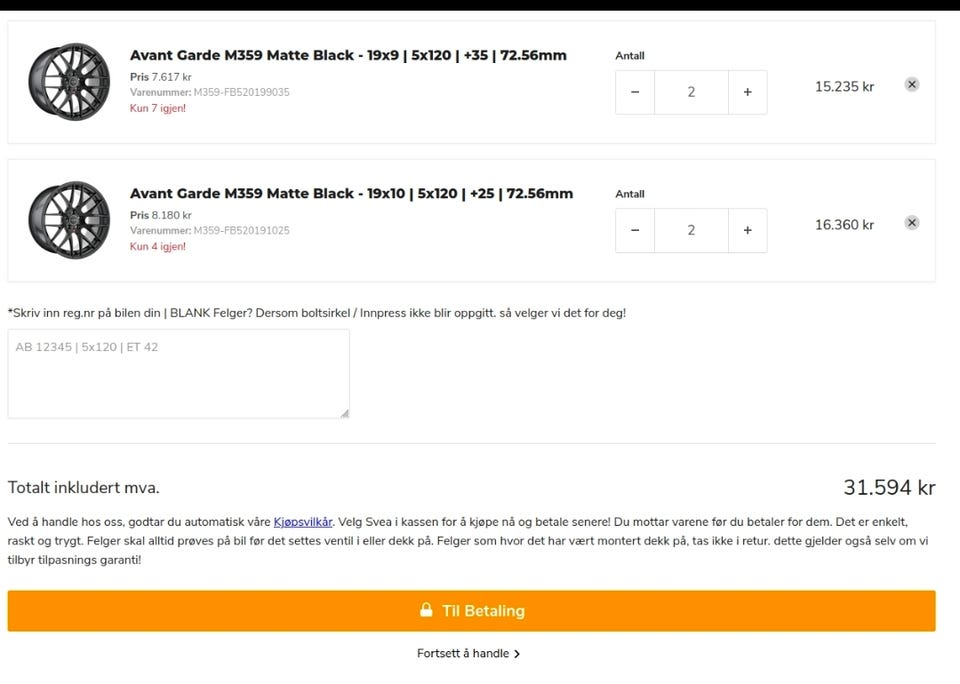Click quantity field for 19x9 wheel
Image resolution: width=960 pixels, height=684 pixels.
(x=691, y=92)
